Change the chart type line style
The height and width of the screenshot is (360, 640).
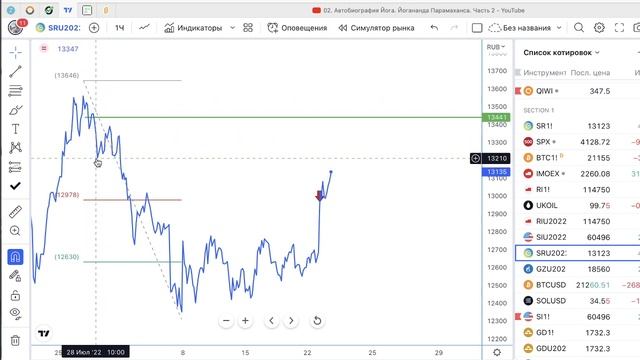144,28
